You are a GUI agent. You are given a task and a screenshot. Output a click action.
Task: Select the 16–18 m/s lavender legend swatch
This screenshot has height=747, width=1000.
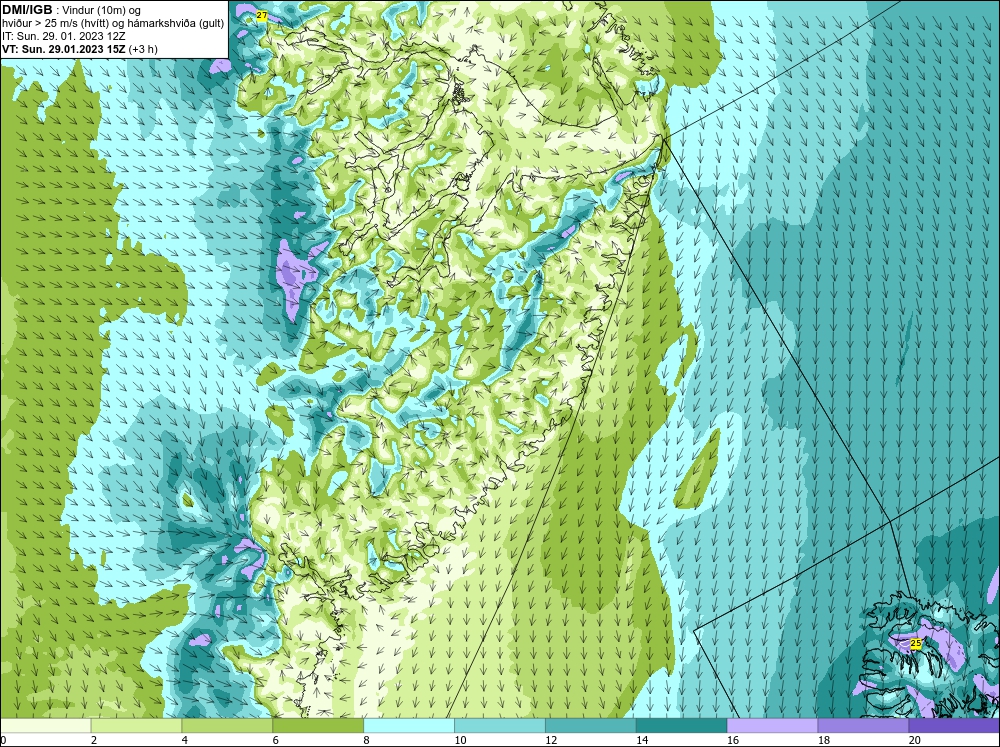click(x=772, y=725)
